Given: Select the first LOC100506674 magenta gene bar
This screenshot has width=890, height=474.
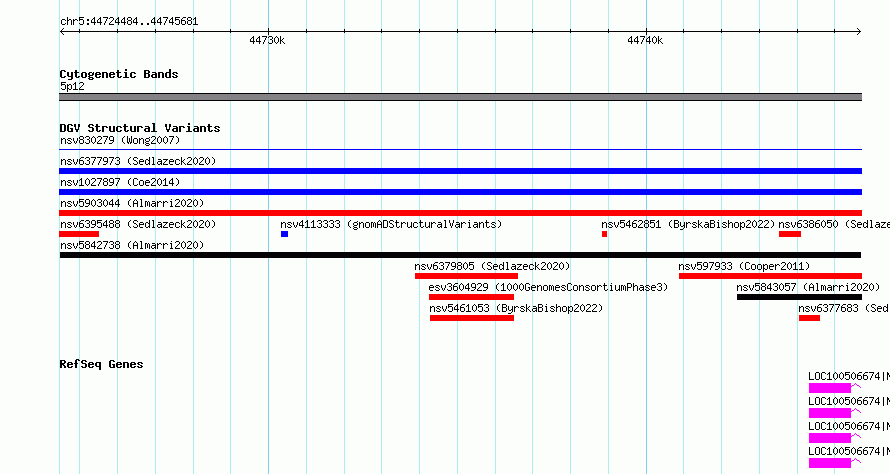Looking at the screenshot, I should [x=830, y=388].
